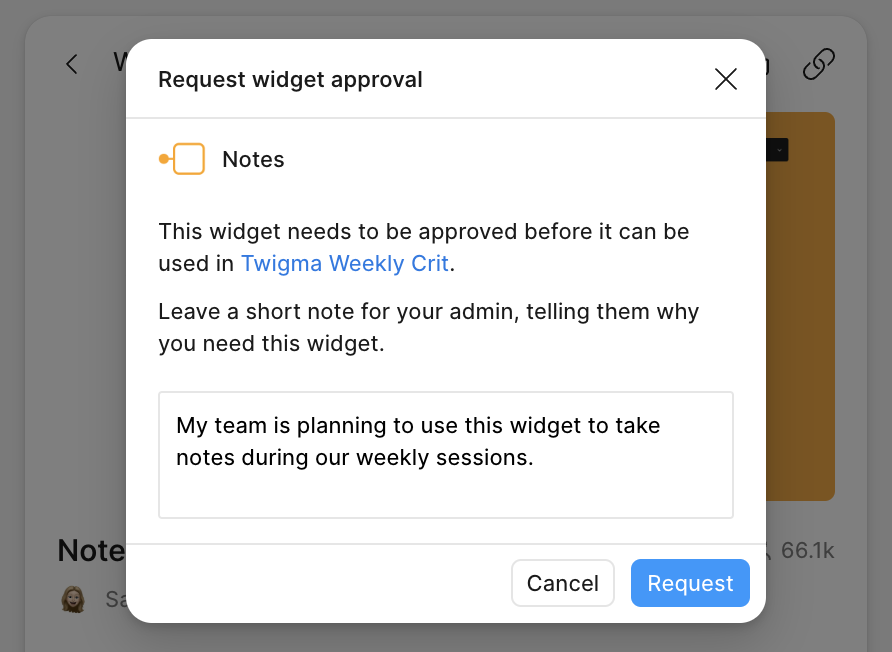Click the user icon beside 66.1k
Image resolution: width=892 pixels, height=652 pixels.
pos(768,551)
